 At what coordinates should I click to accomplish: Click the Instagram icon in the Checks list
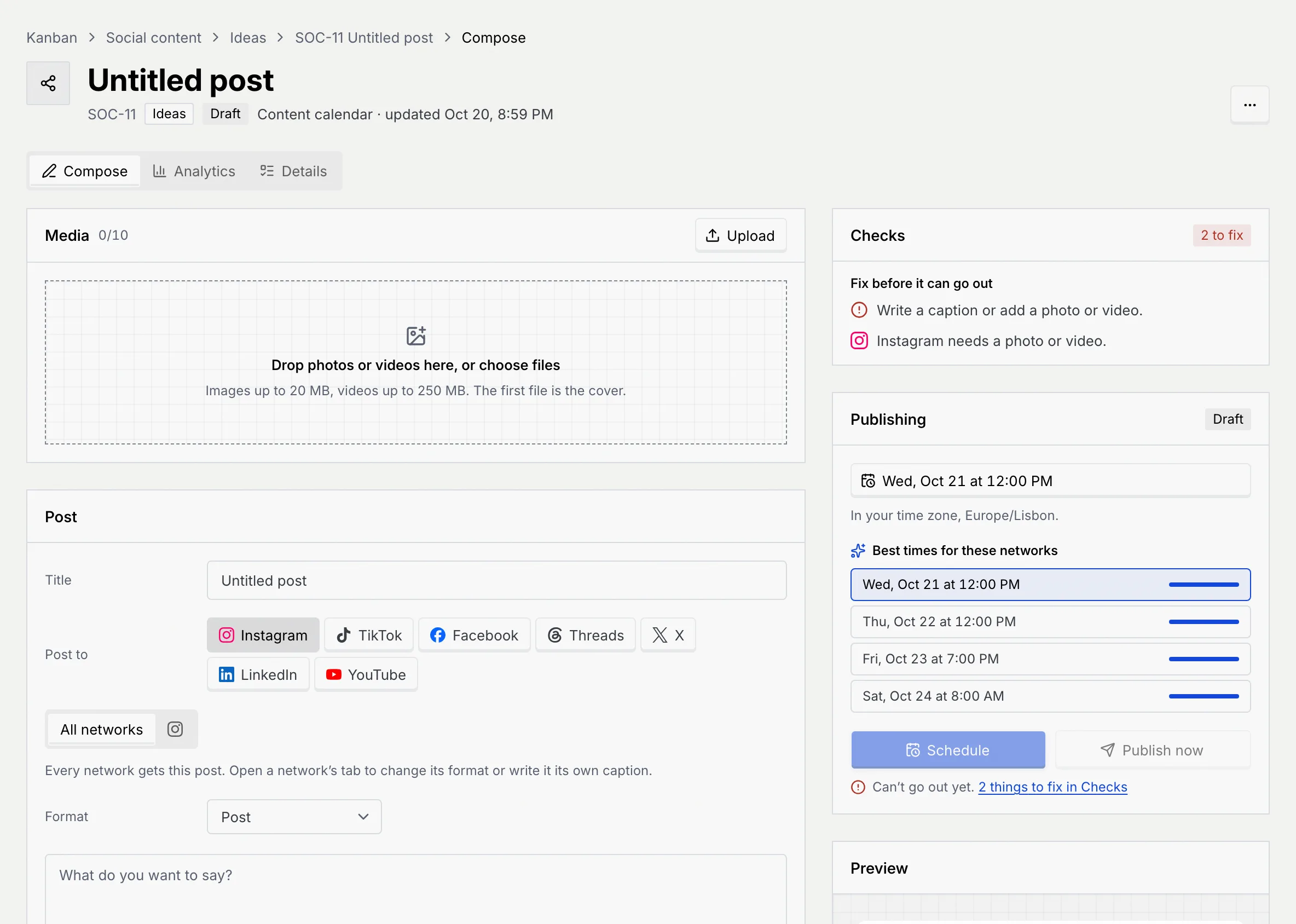[x=859, y=341]
